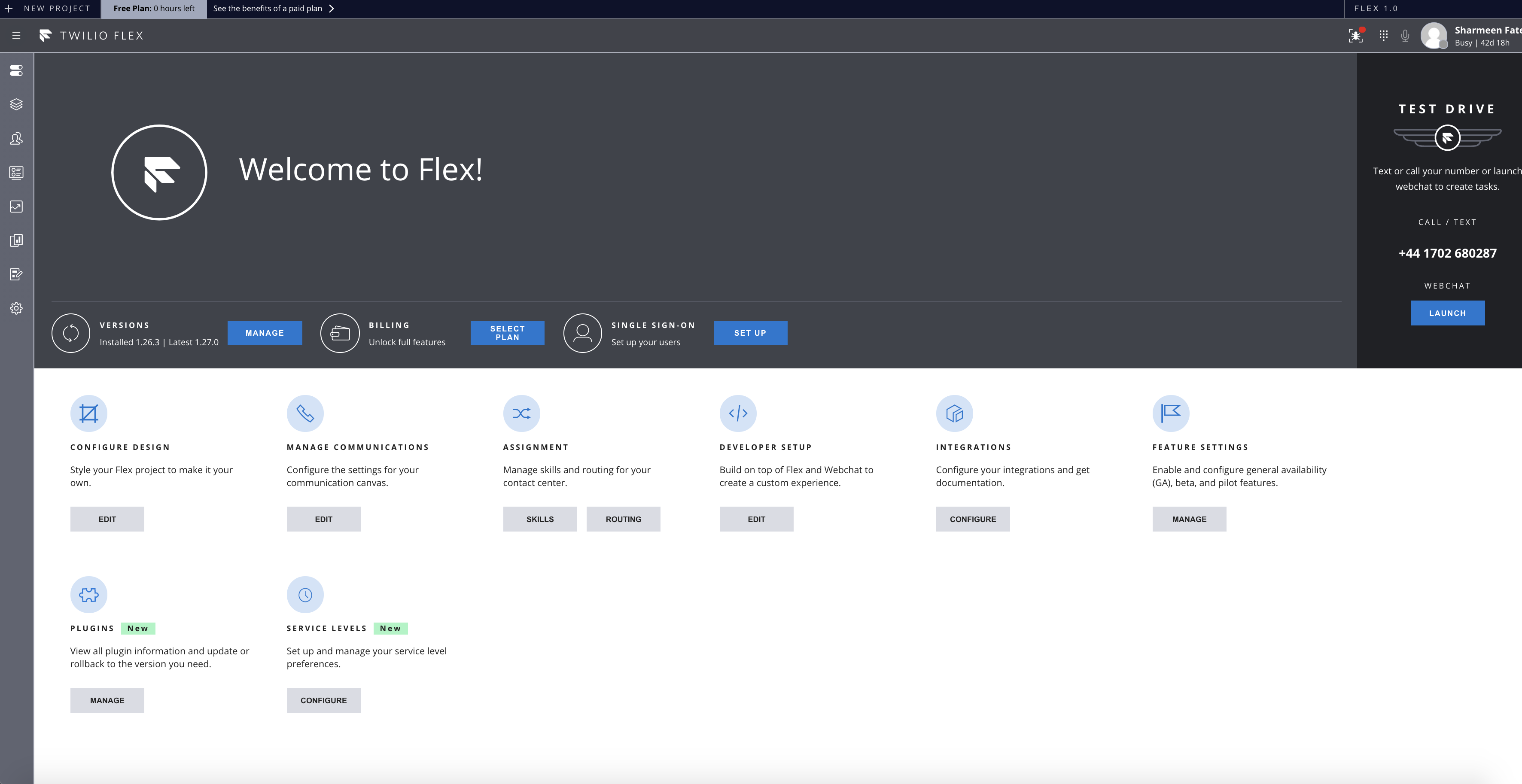Click the Set Up single sign-on button

750,333
